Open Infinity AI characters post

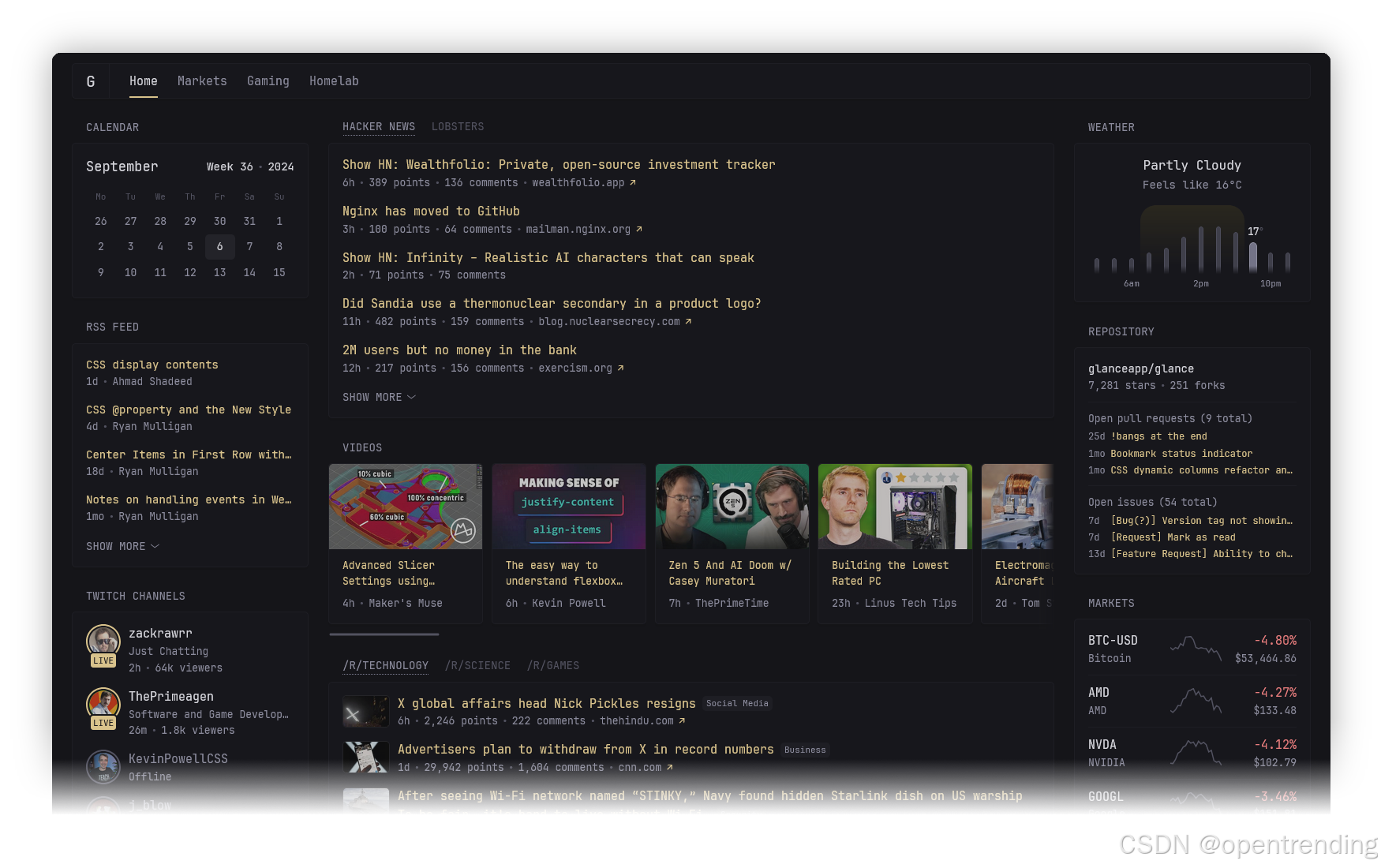[548, 258]
